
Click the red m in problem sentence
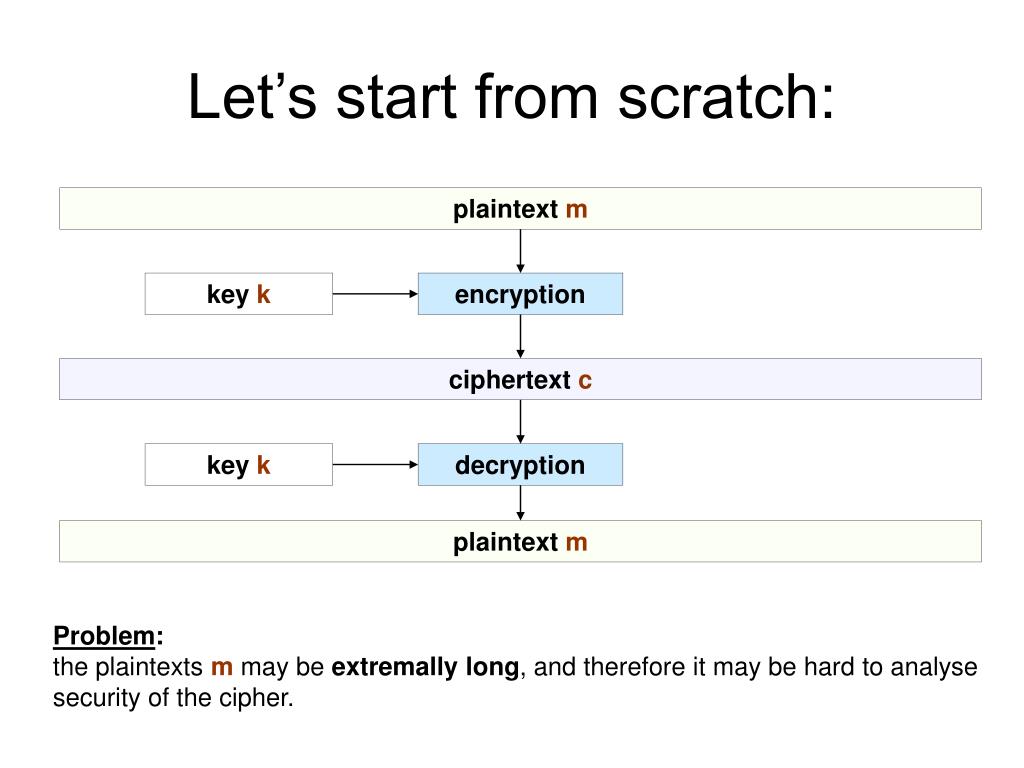222,667
